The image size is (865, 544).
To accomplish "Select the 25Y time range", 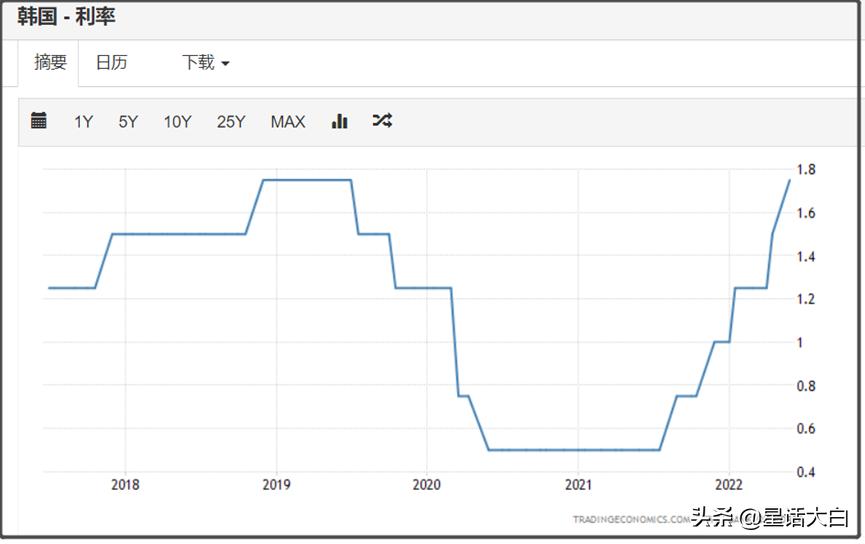I will tap(231, 122).
